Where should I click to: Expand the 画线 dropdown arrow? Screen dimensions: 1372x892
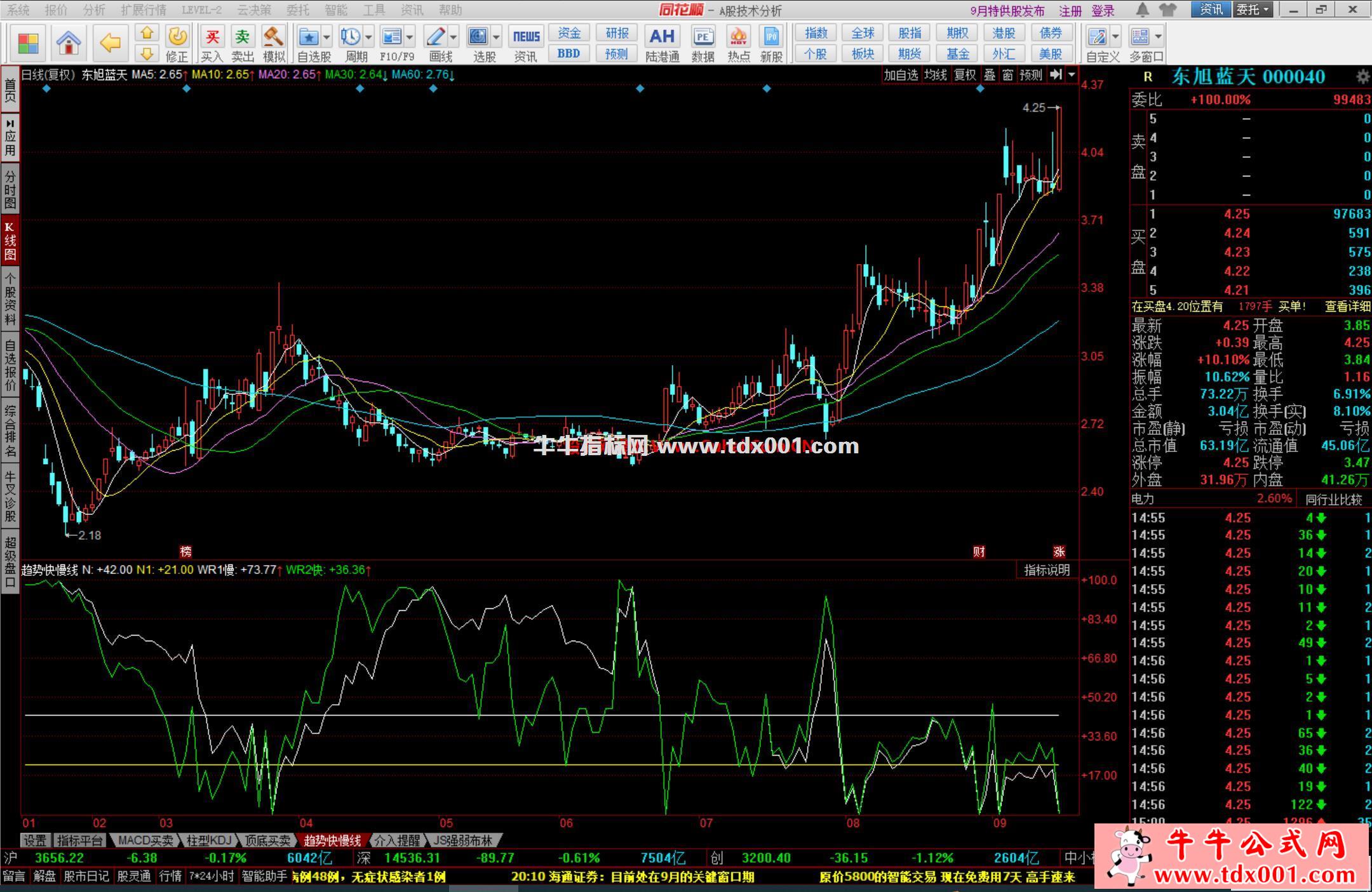click(453, 37)
